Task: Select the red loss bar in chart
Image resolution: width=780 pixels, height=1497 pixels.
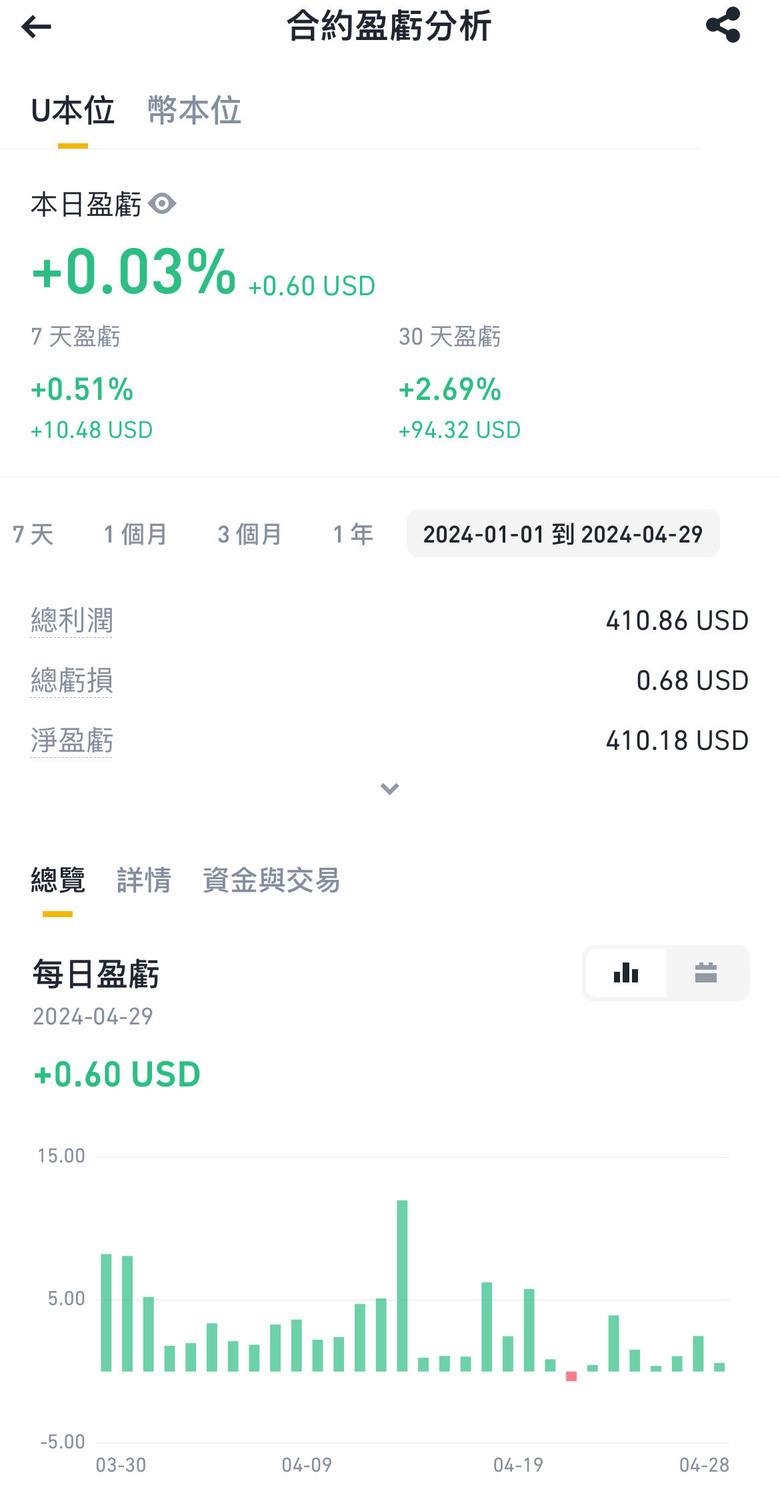Action: point(571,1376)
